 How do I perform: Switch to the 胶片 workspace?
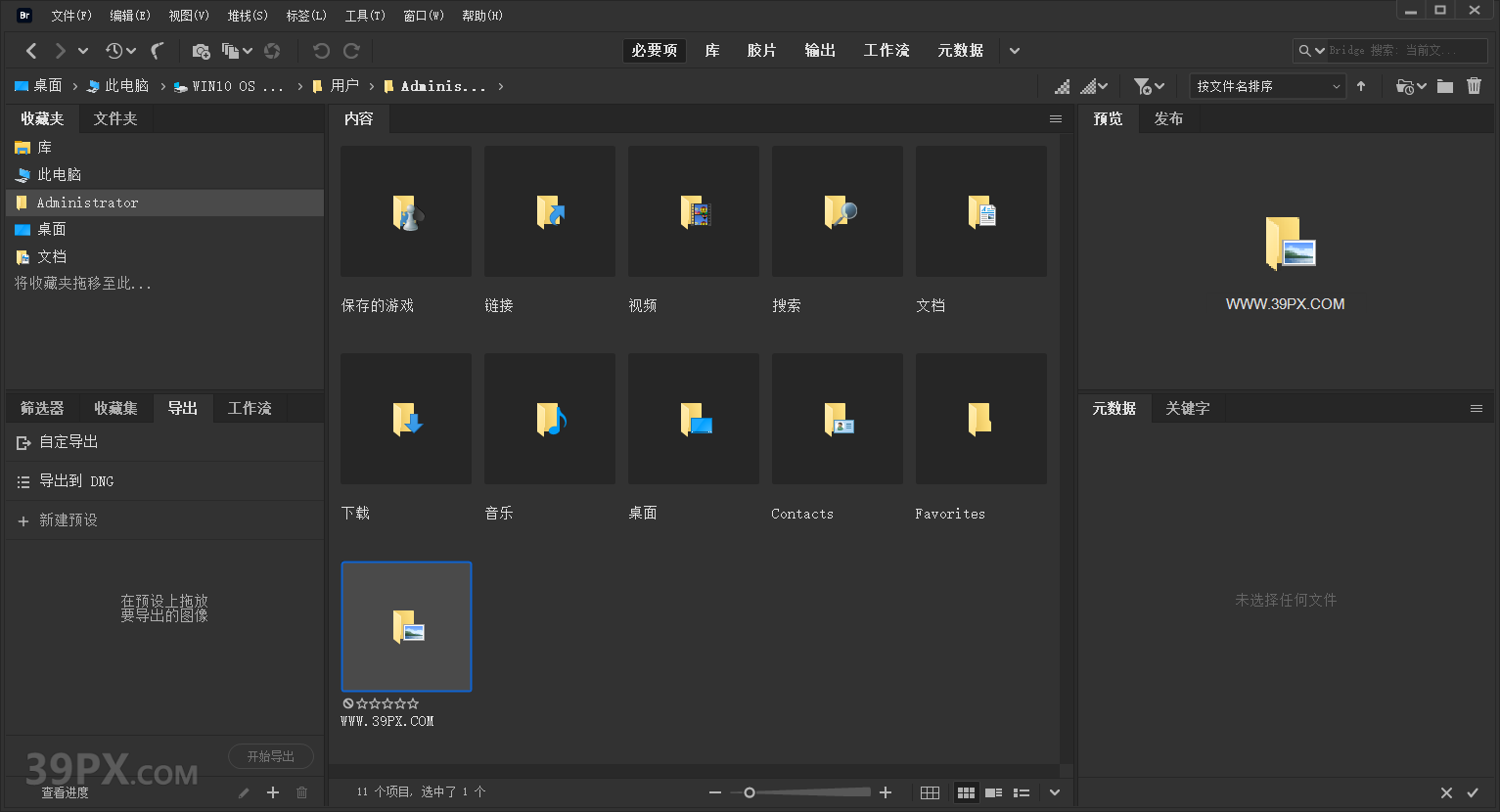[761, 51]
